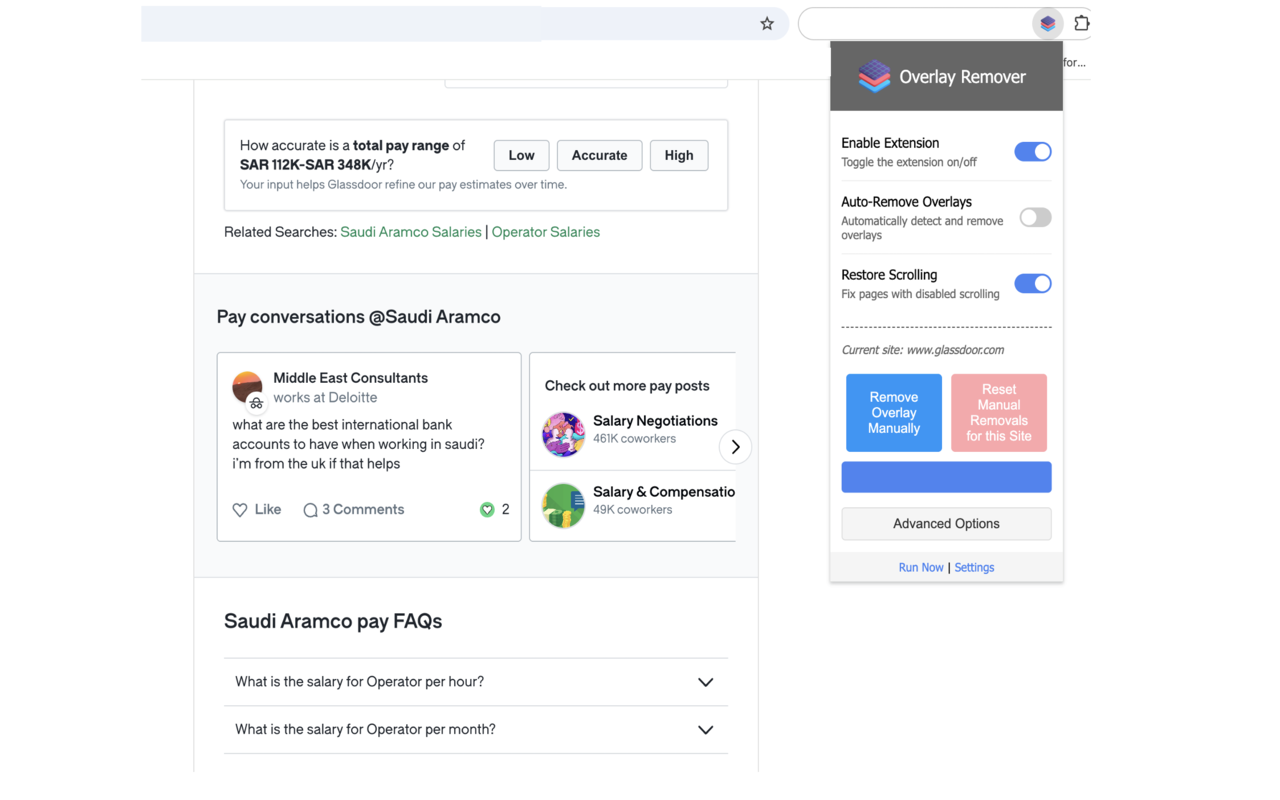Click the 'works at Deloitte' text

[x=325, y=398]
